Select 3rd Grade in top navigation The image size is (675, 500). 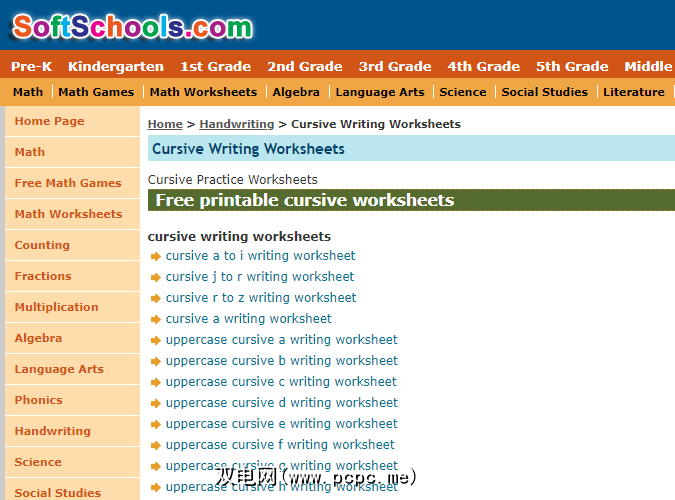[x=395, y=66]
